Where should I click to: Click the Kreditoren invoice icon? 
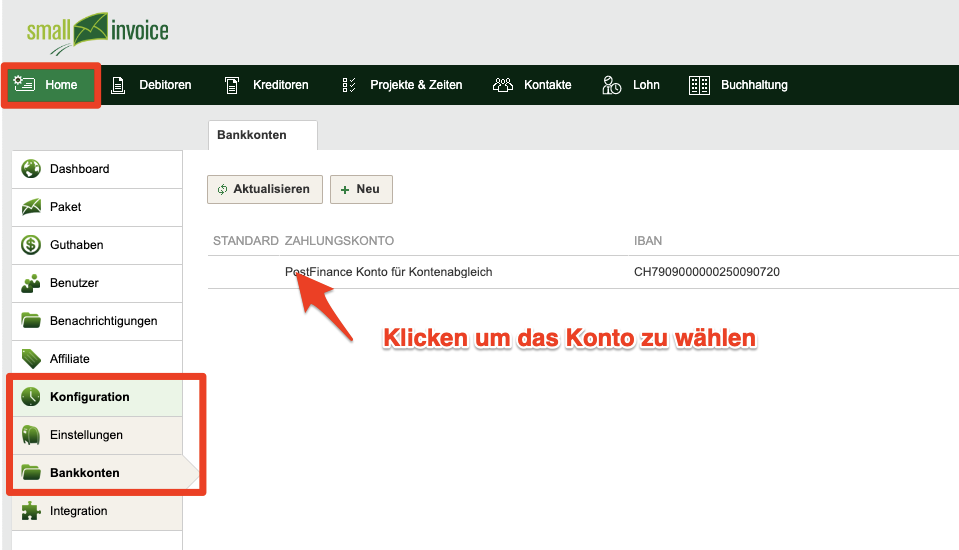tap(232, 85)
